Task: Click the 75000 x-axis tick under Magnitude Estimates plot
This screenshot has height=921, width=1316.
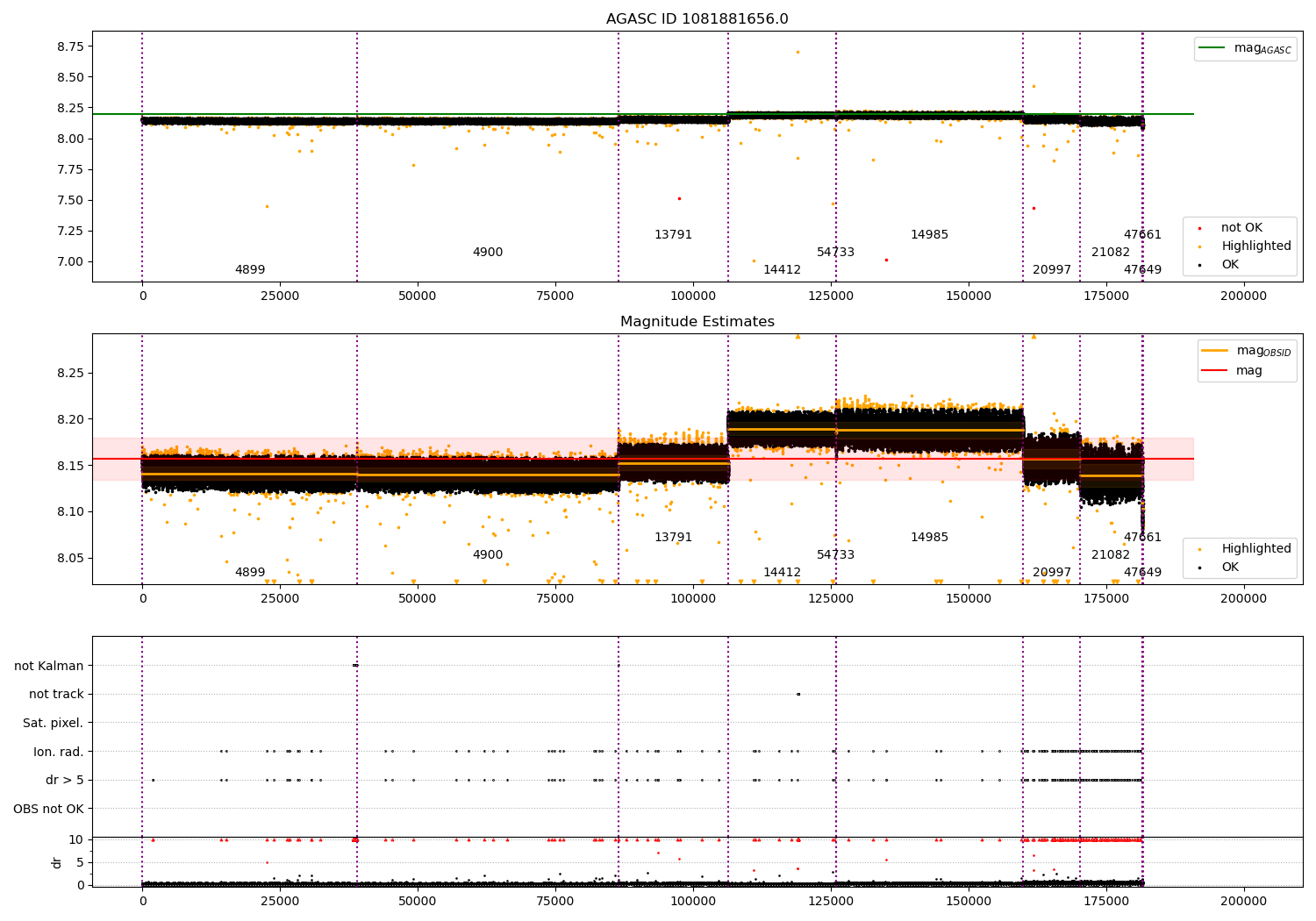Action: (555, 598)
